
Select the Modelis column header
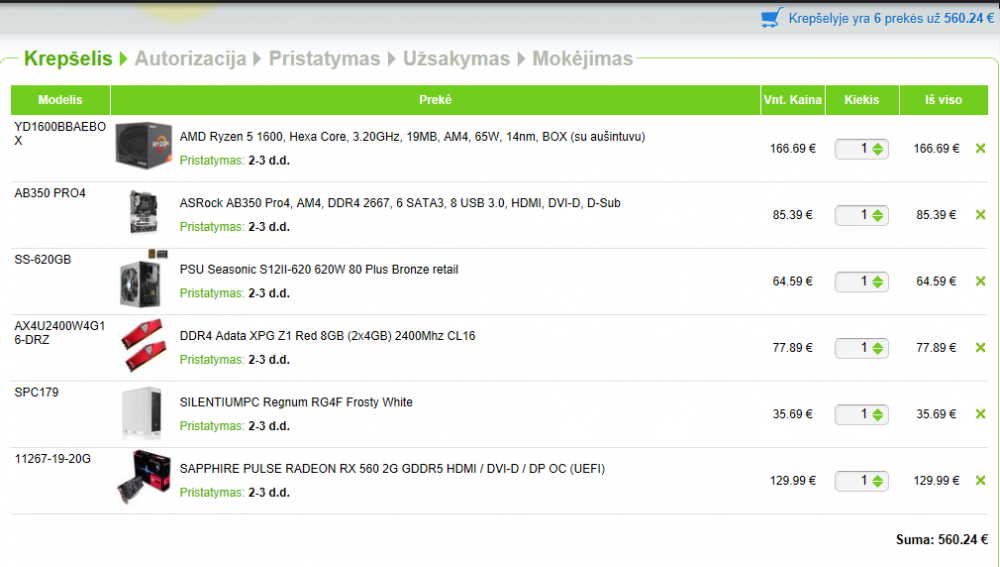60,99
